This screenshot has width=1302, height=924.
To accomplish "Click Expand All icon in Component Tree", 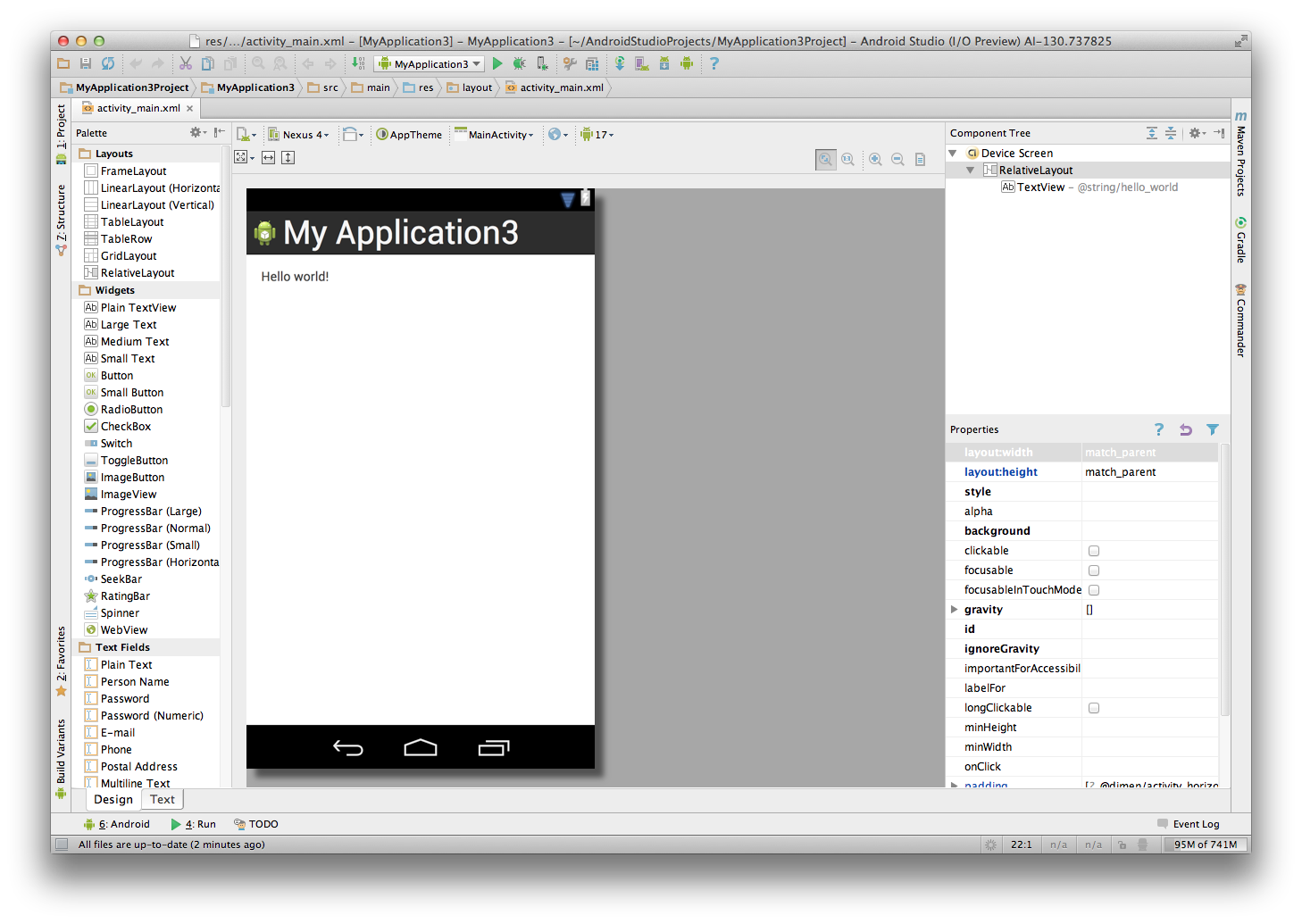I will [1152, 133].
